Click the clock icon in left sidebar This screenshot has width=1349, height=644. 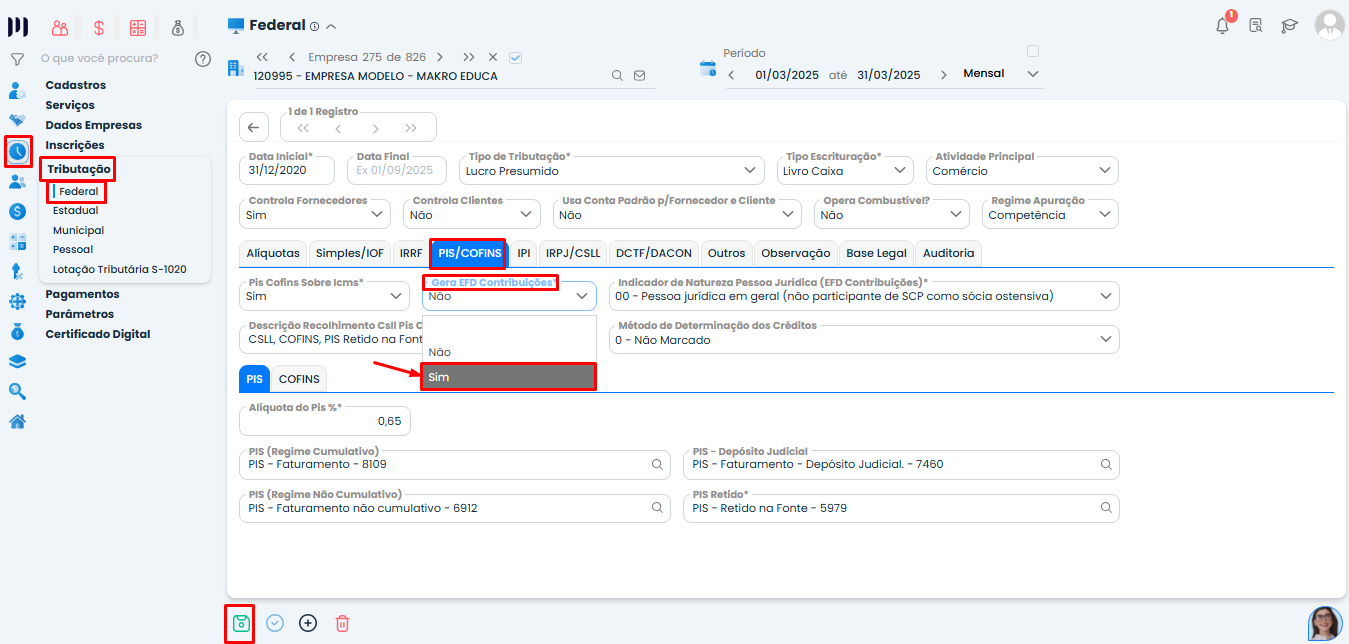click(x=18, y=152)
